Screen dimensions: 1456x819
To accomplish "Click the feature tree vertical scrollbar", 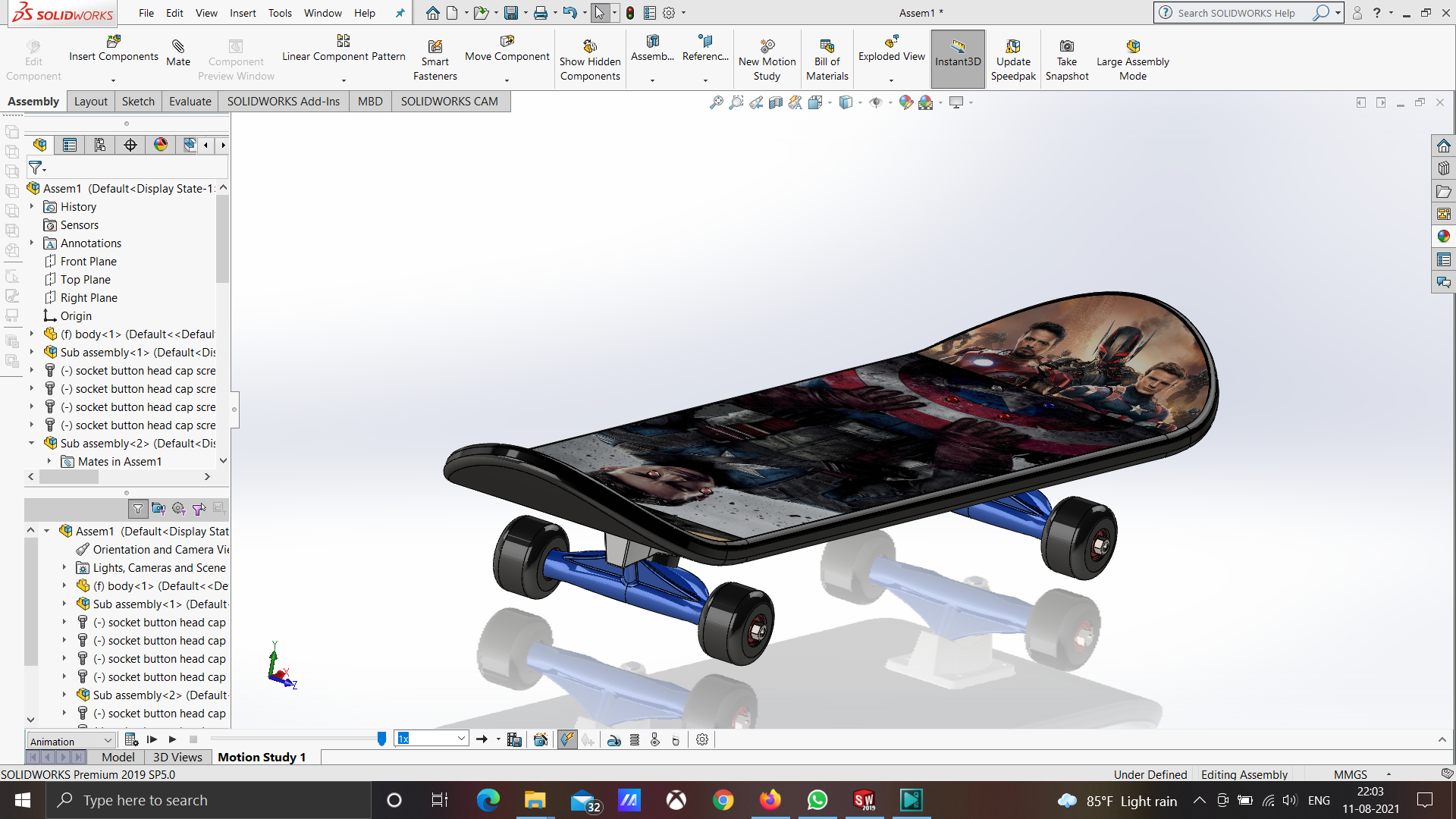I will 222,239.
